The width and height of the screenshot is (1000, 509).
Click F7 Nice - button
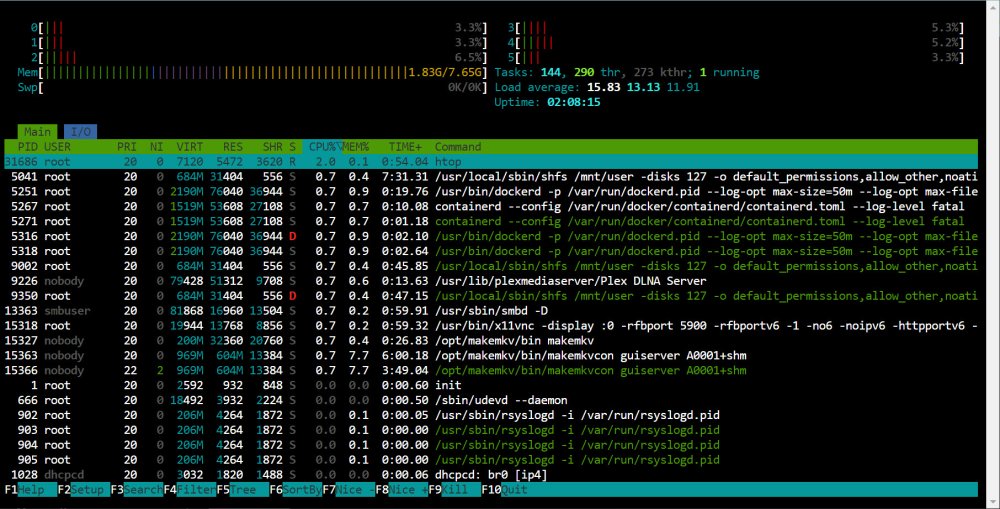click(x=348, y=490)
